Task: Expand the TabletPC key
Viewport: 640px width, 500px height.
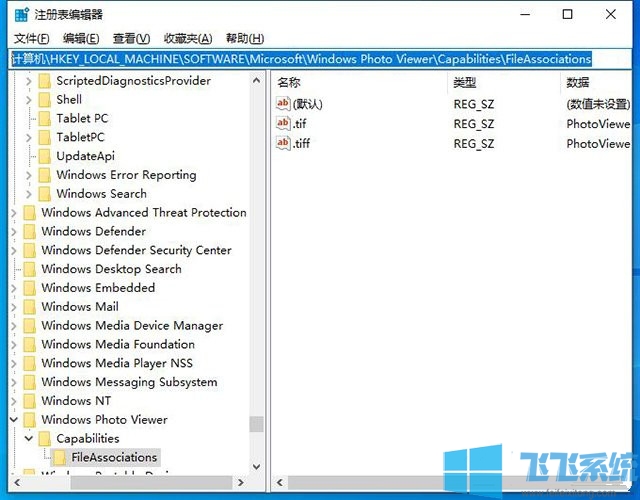Action: coord(29,138)
